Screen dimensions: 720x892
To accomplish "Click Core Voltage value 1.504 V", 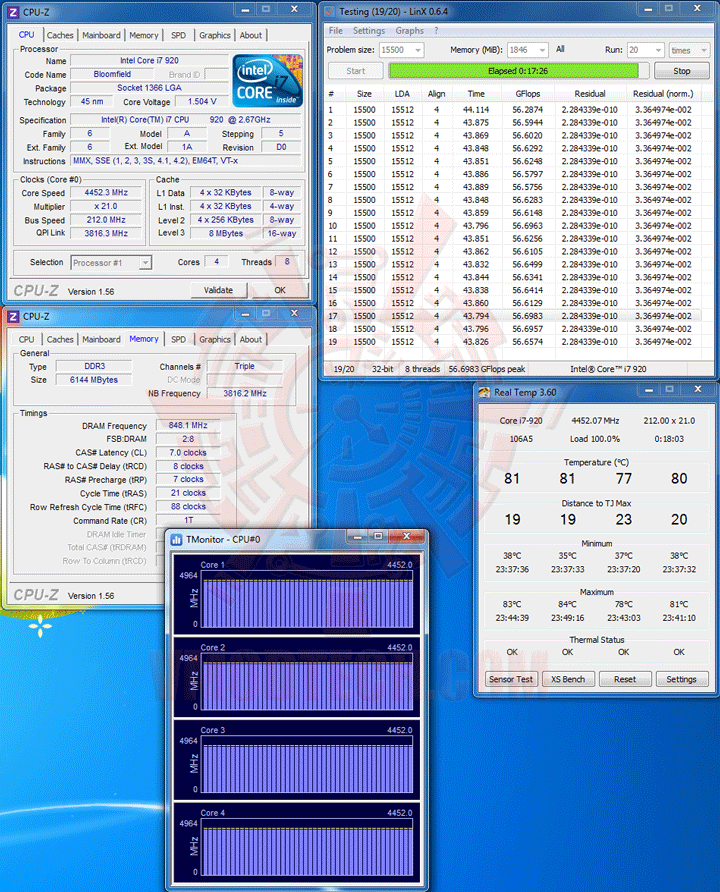I will tap(202, 102).
